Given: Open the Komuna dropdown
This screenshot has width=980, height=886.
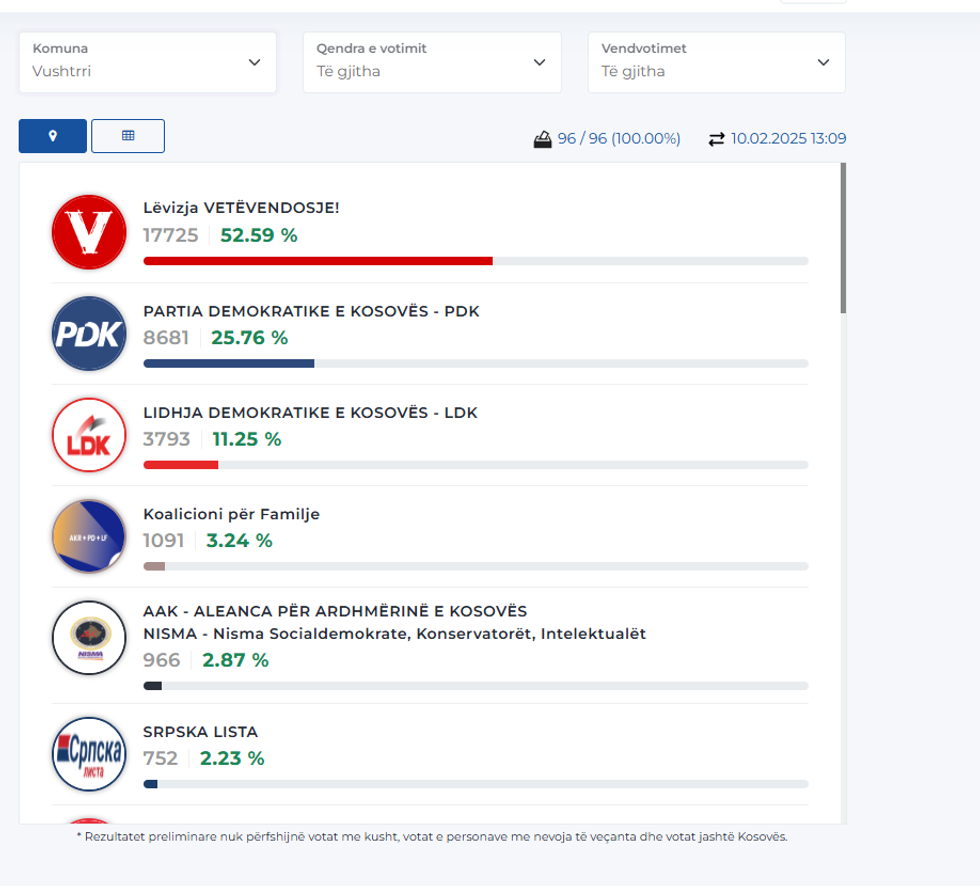Looking at the screenshot, I should (x=147, y=62).
